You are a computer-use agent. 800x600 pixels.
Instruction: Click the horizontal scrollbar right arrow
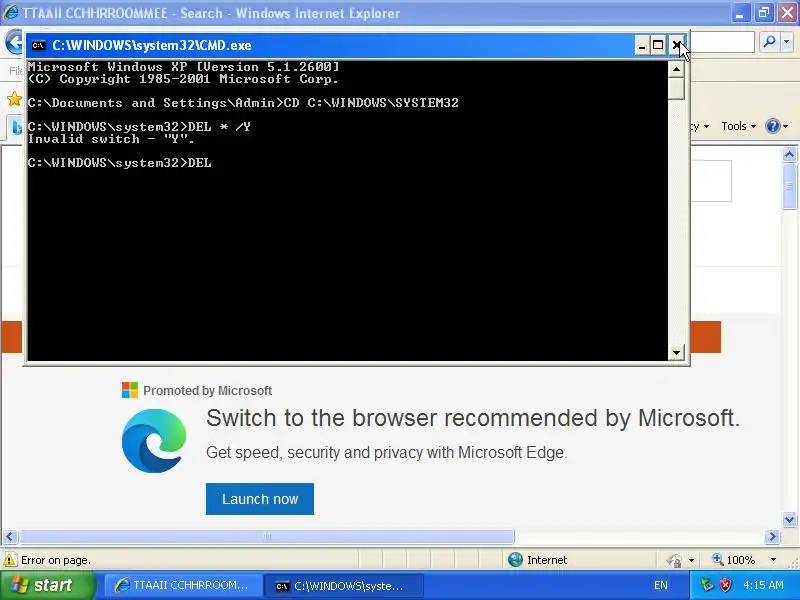coord(772,536)
